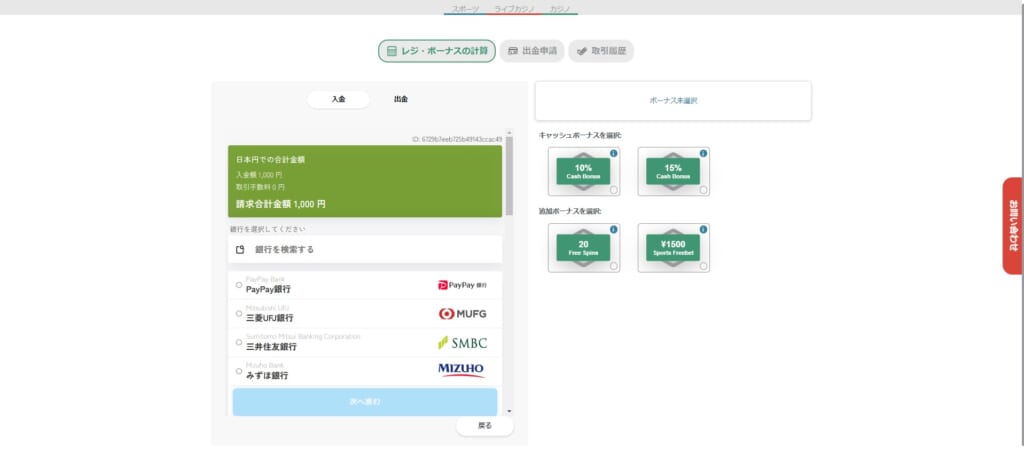The image size is (1024, 476).
Task: Click info icon on 10% Cash Bonus card
Action: tap(613, 153)
